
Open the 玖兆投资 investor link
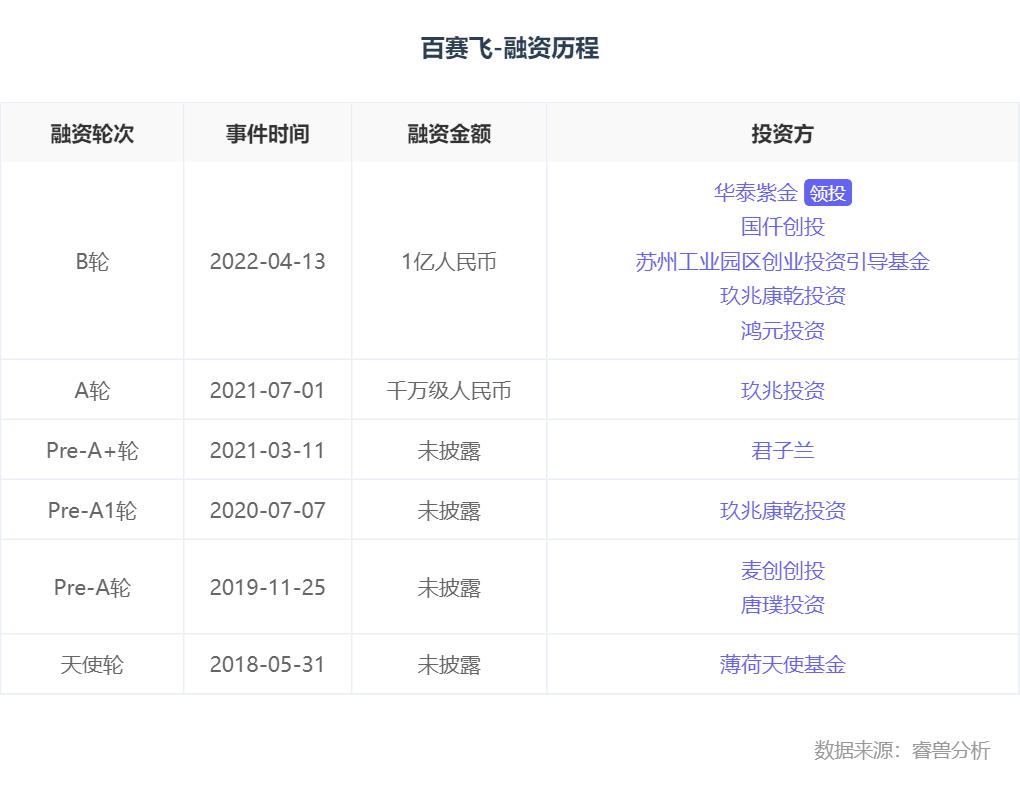pyautogui.click(x=783, y=390)
